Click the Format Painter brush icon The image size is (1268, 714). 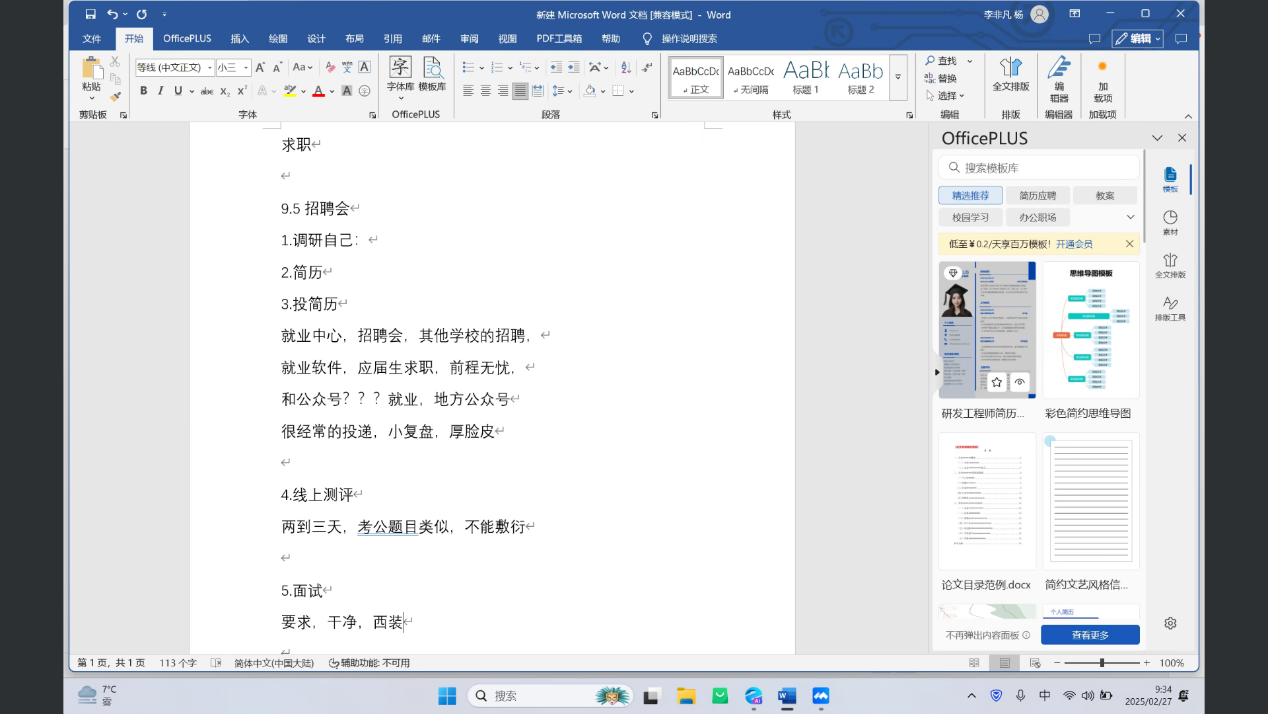click(115, 97)
